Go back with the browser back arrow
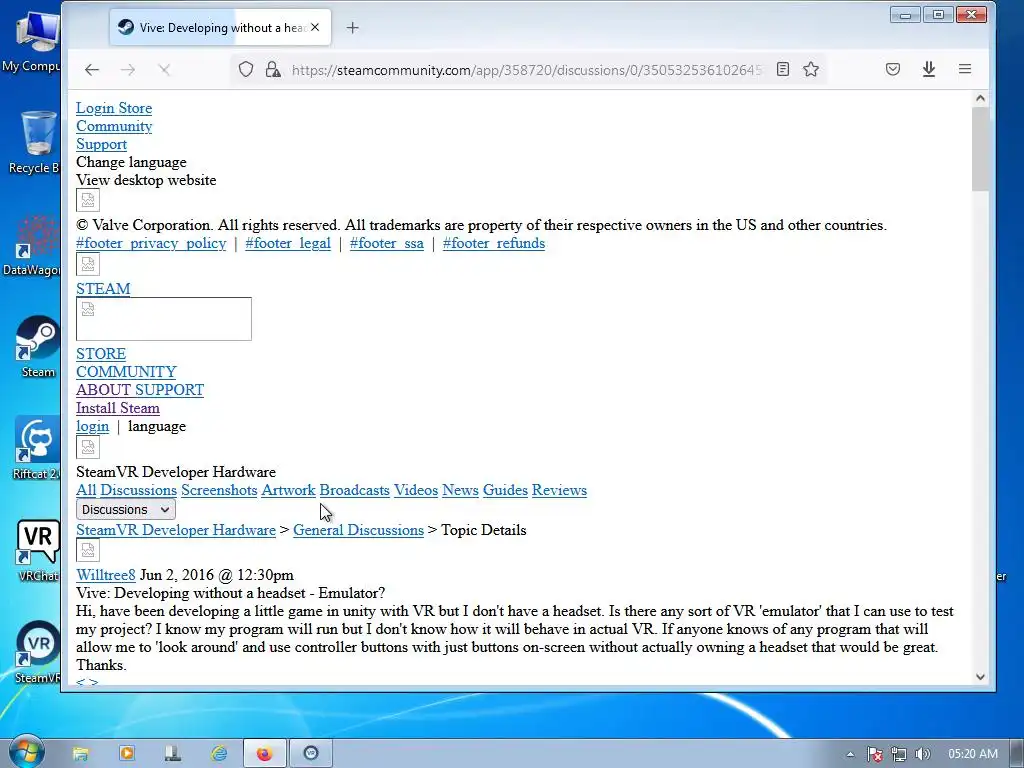Image resolution: width=1024 pixels, height=768 pixels. click(91, 70)
